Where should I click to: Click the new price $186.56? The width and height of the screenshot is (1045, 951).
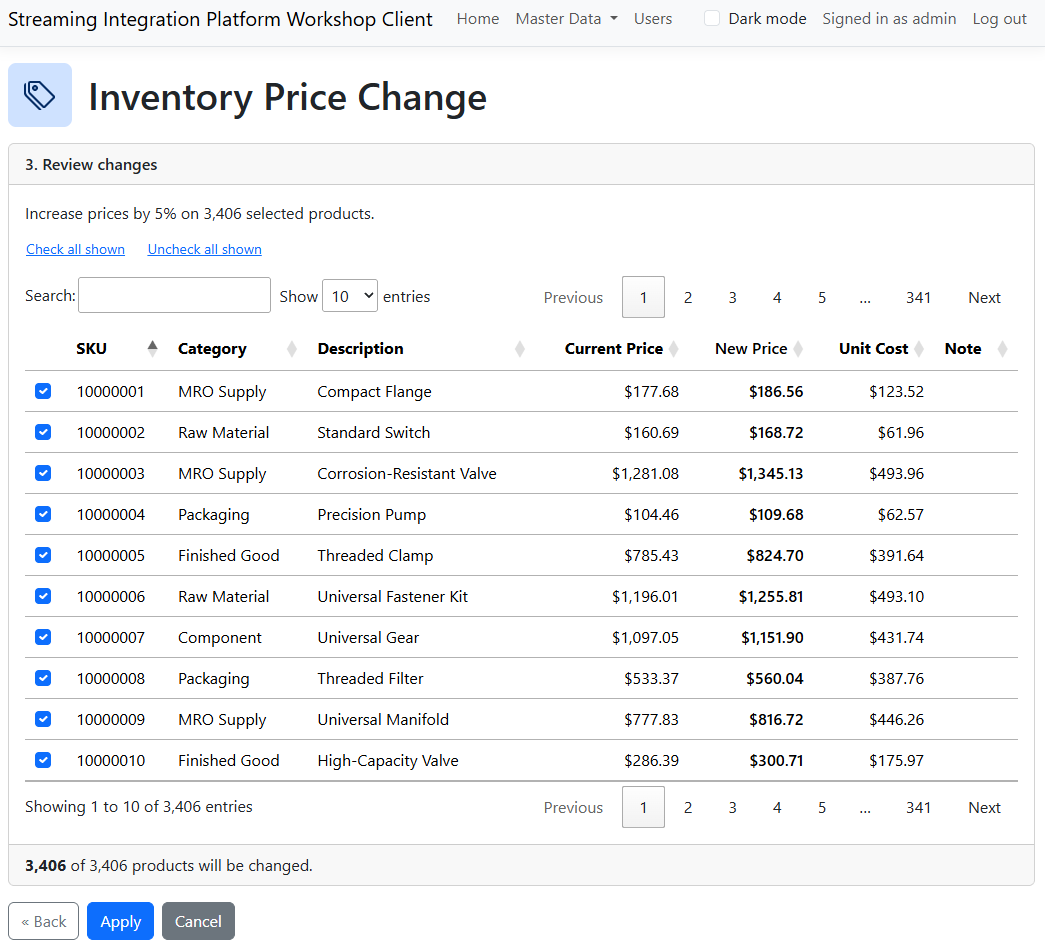pyautogui.click(x=776, y=391)
